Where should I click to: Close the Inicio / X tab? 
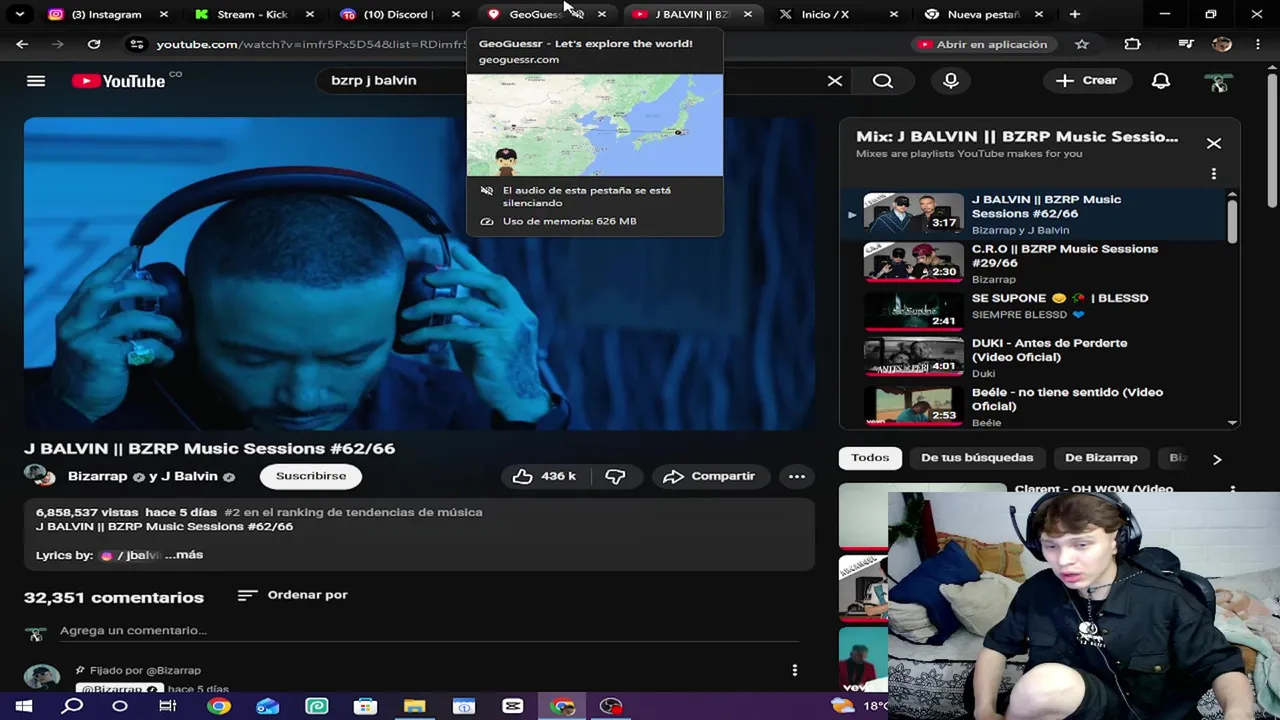pos(893,14)
